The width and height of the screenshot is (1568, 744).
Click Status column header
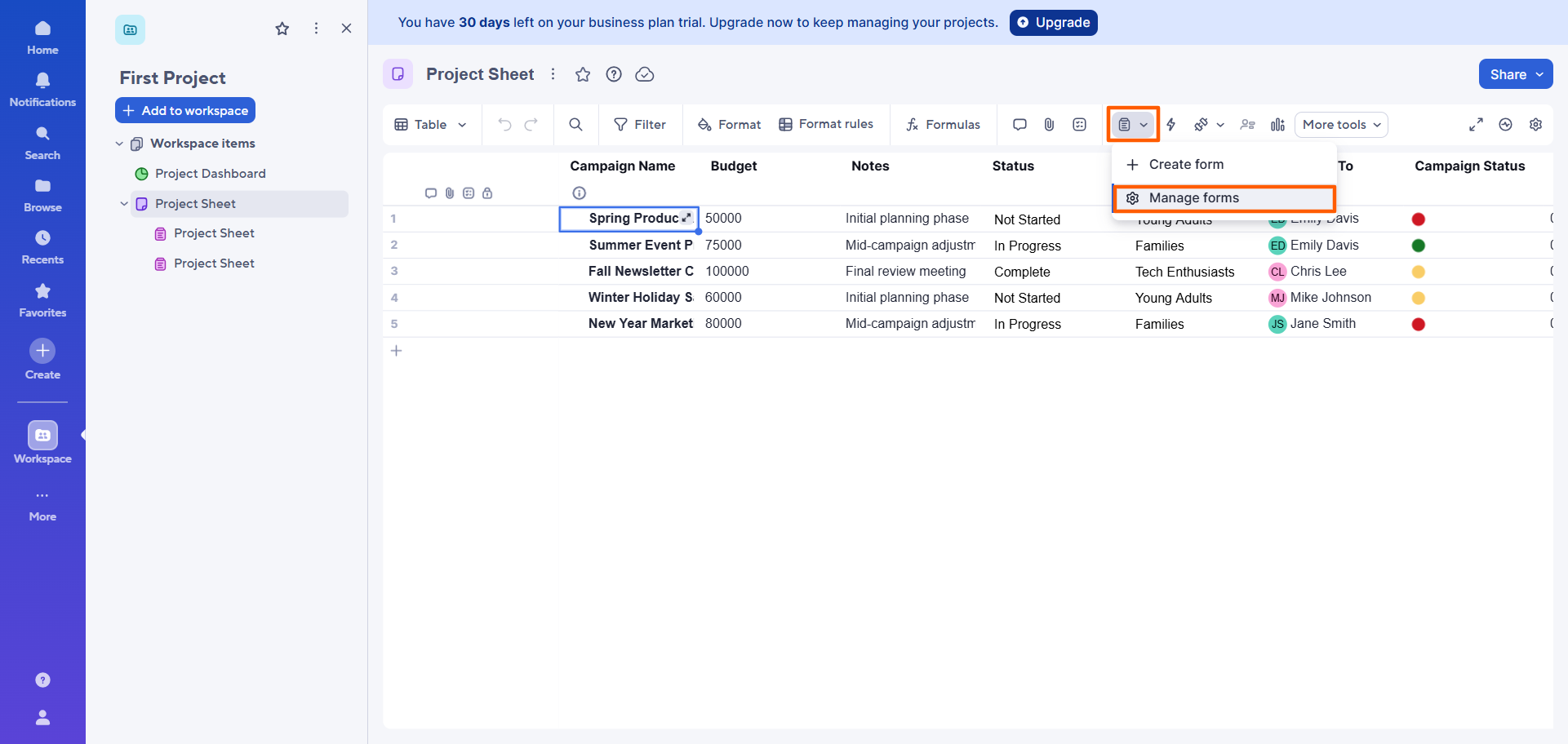click(x=1013, y=166)
